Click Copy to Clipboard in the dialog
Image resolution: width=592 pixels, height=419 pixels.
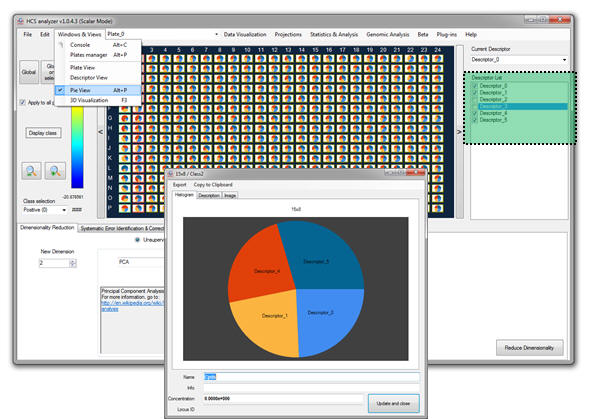coord(213,185)
